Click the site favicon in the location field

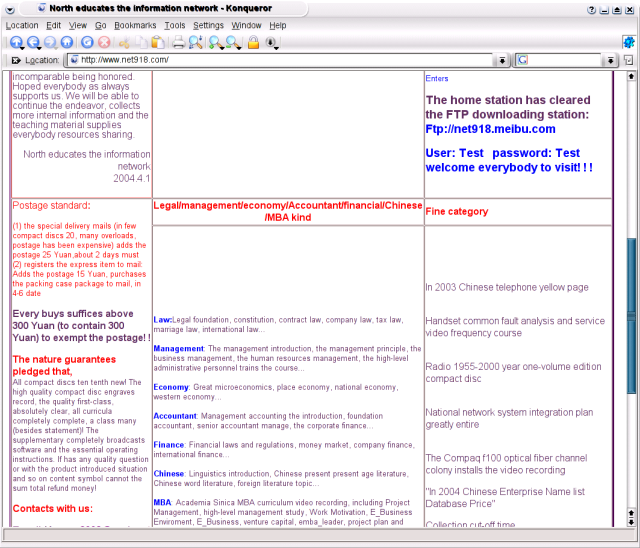point(74,60)
